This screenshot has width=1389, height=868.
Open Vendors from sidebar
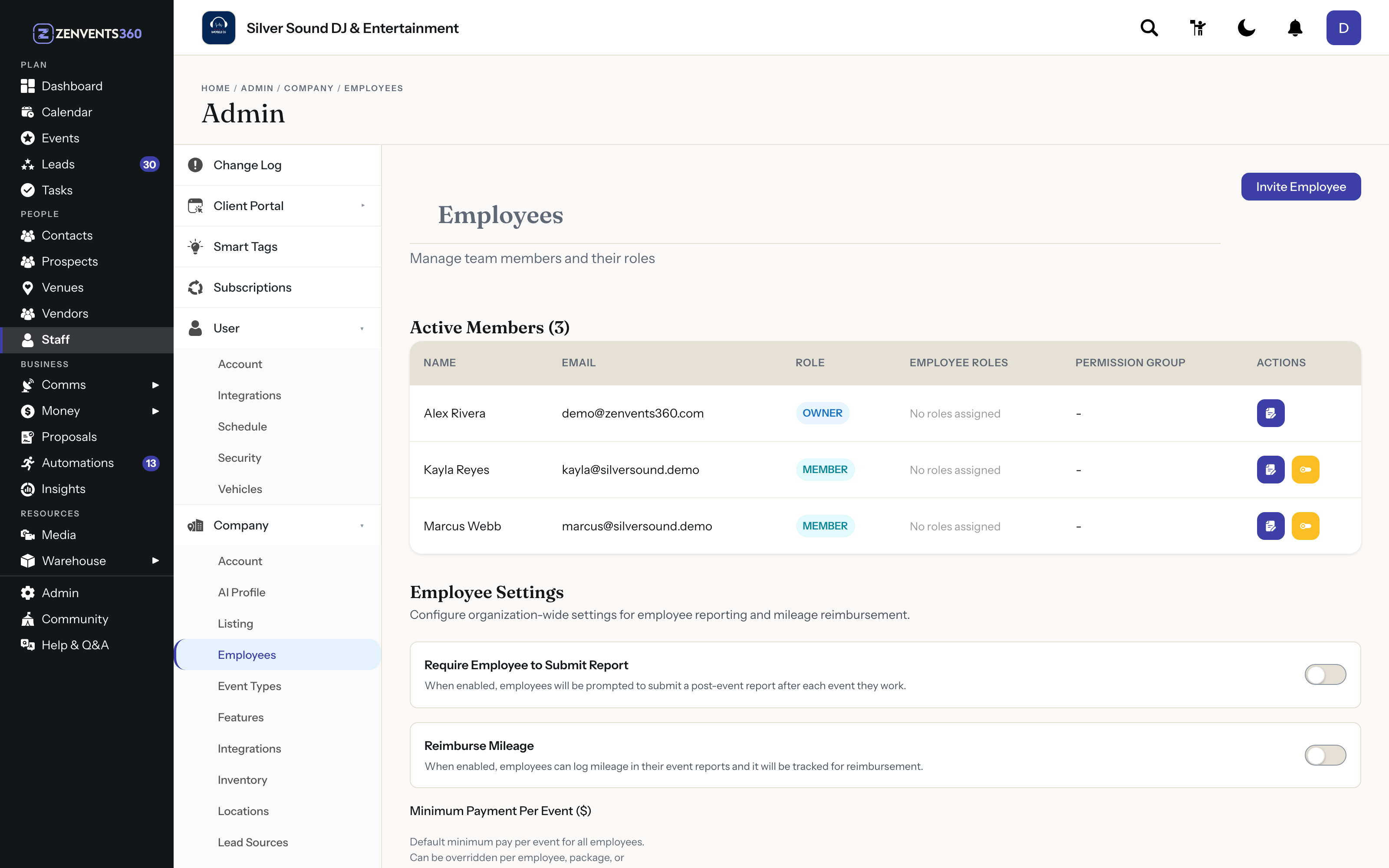(x=87, y=313)
